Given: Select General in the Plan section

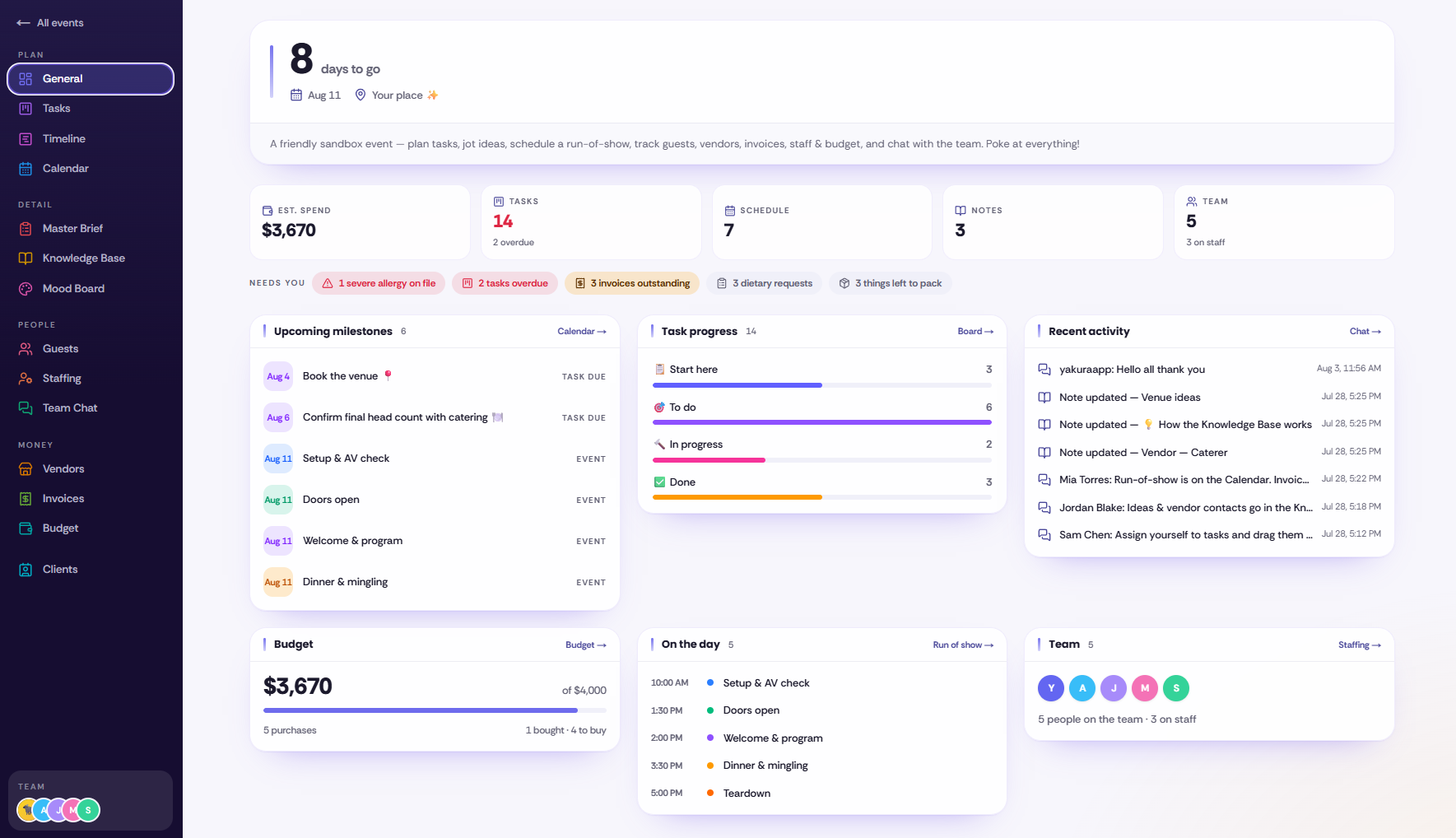Looking at the screenshot, I should pos(91,79).
